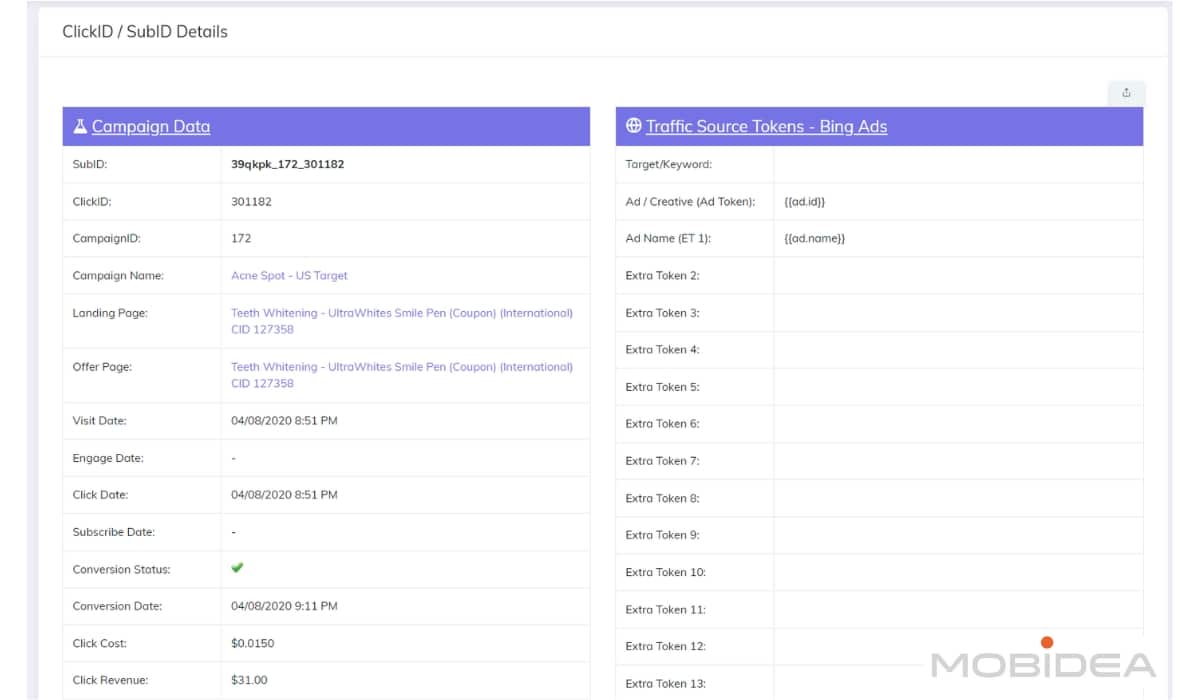Click the CampaignID: label
This screenshot has width=1200, height=700.
coord(106,238)
